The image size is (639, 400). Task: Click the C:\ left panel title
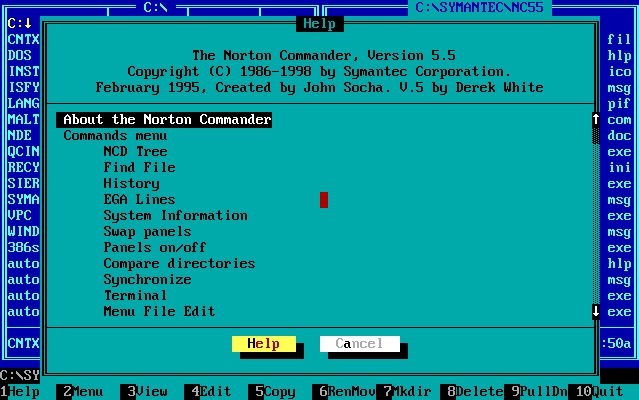(156, 7)
